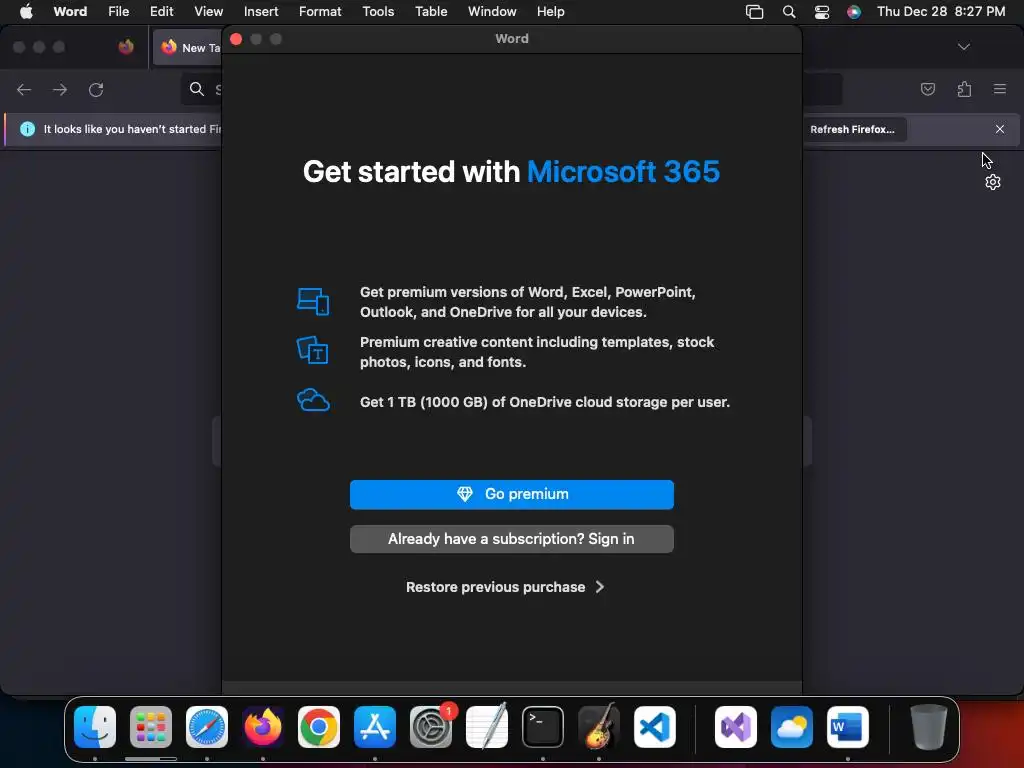
Task: Open the Edit menu
Action: [161, 12]
